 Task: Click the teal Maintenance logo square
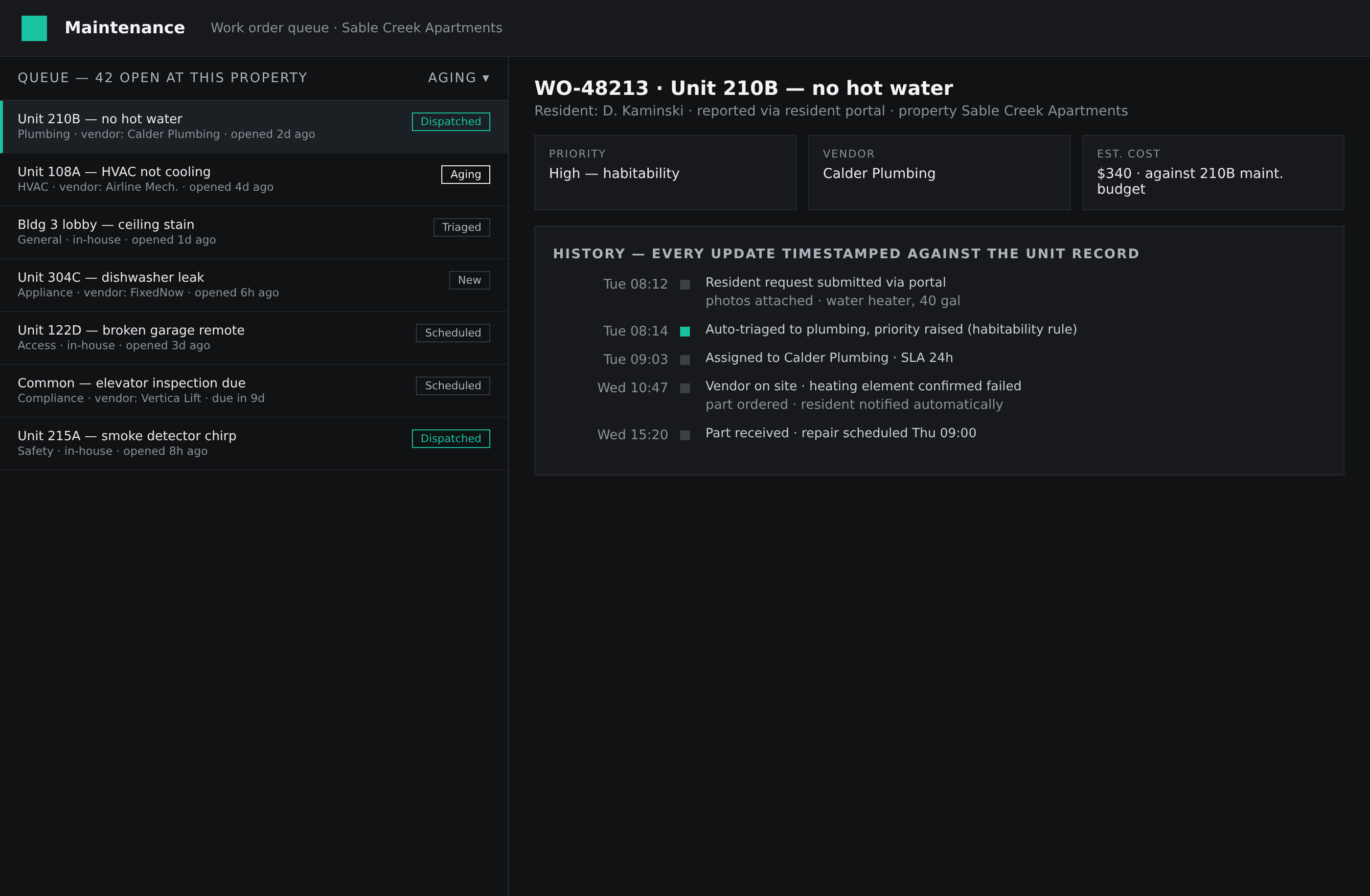pyautogui.click(x=34, y=28)
